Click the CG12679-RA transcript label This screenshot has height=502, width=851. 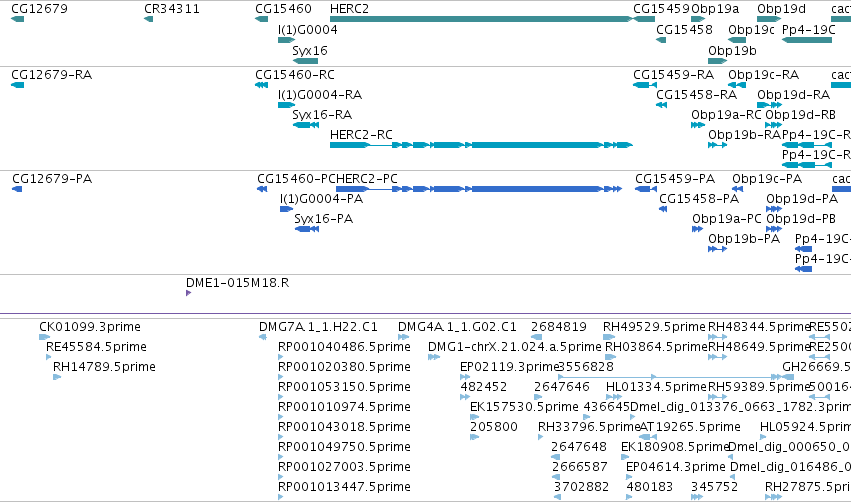[x=52, y=74]
